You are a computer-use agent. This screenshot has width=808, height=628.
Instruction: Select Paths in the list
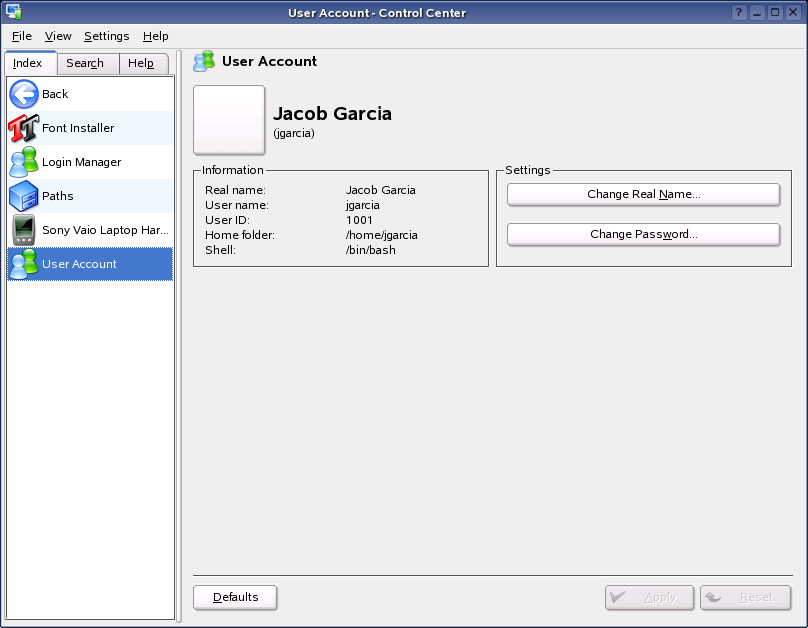(x=90, y=196)
